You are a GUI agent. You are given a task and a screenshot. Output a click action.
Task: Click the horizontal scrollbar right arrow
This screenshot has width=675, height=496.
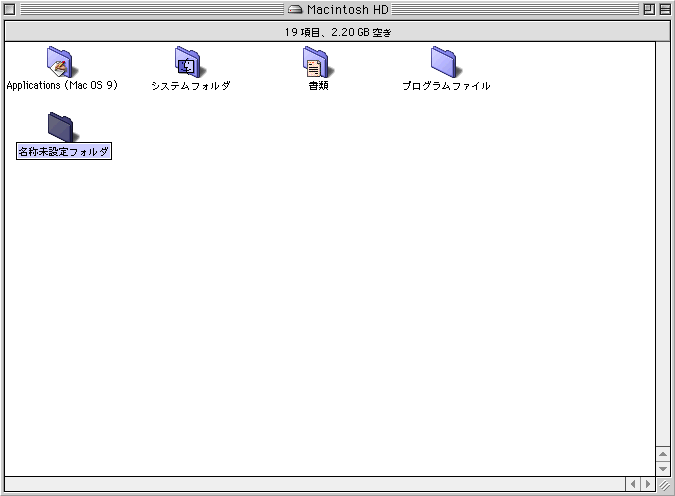pyautogui.click(x=648, y=484)
